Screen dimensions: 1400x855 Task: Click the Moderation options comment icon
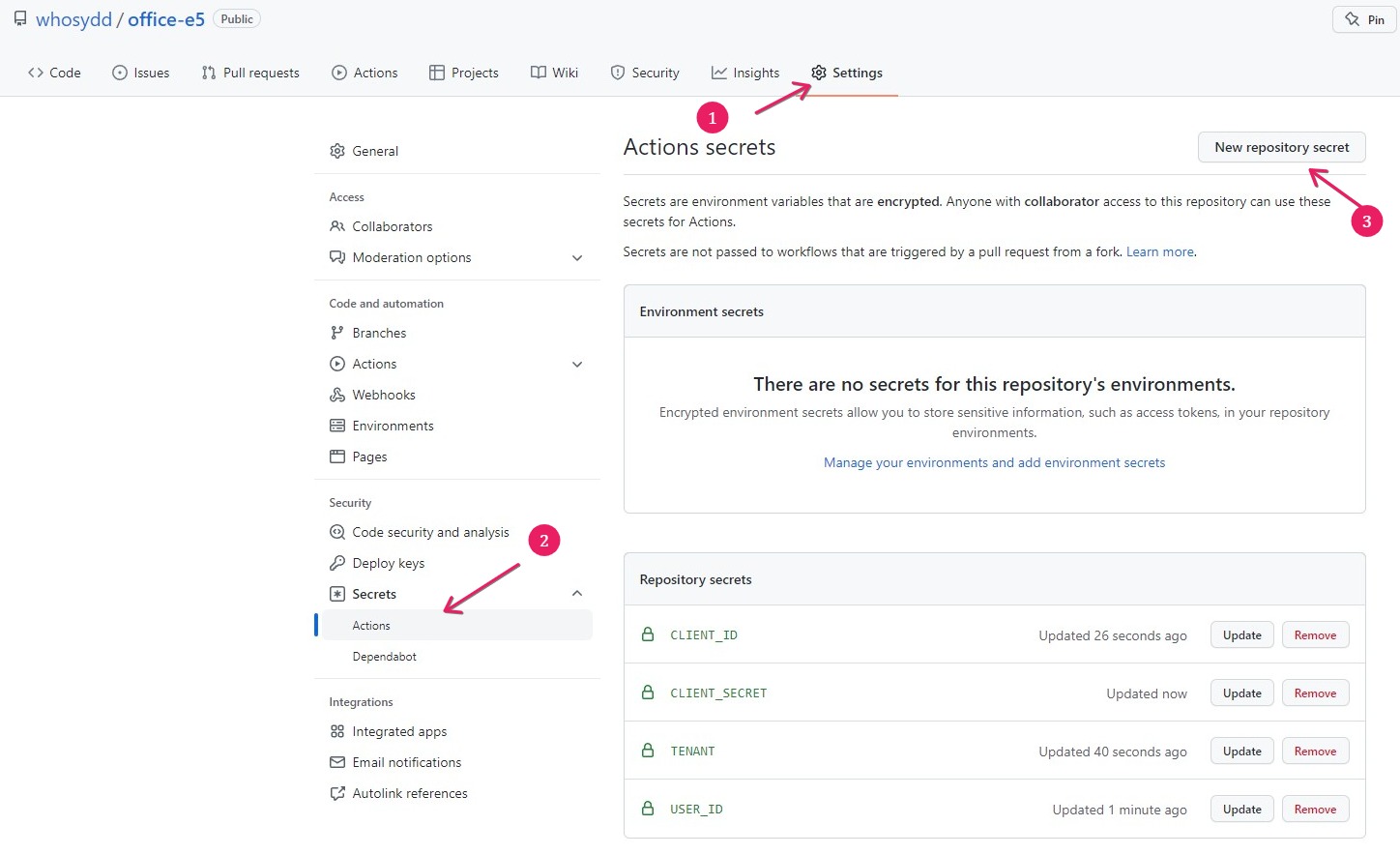point(337,257)
